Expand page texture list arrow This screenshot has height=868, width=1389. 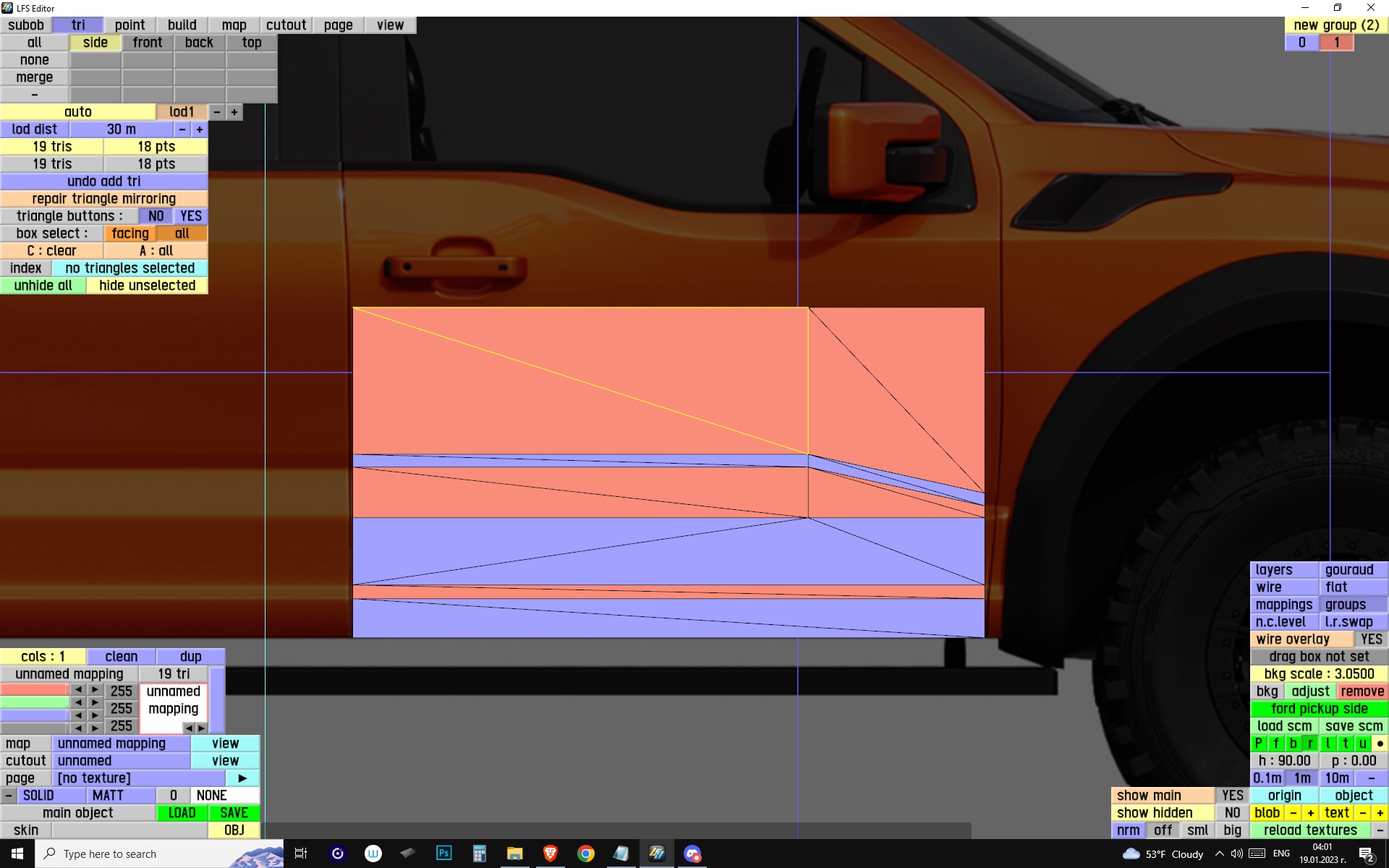(242, 778)
